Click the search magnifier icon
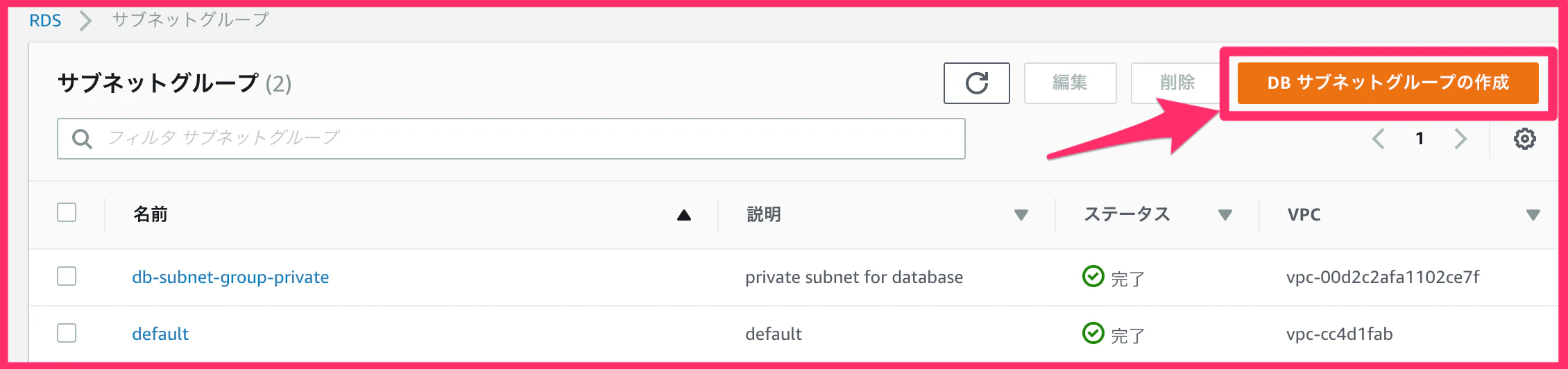 click(x=82, y=139)
